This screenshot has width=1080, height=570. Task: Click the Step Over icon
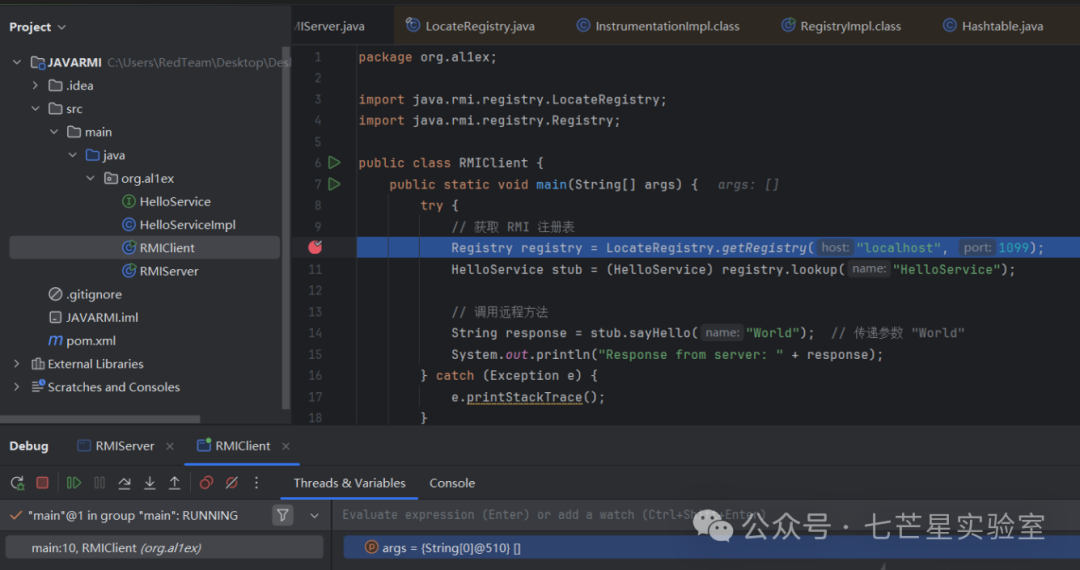[x=125, y=483]
